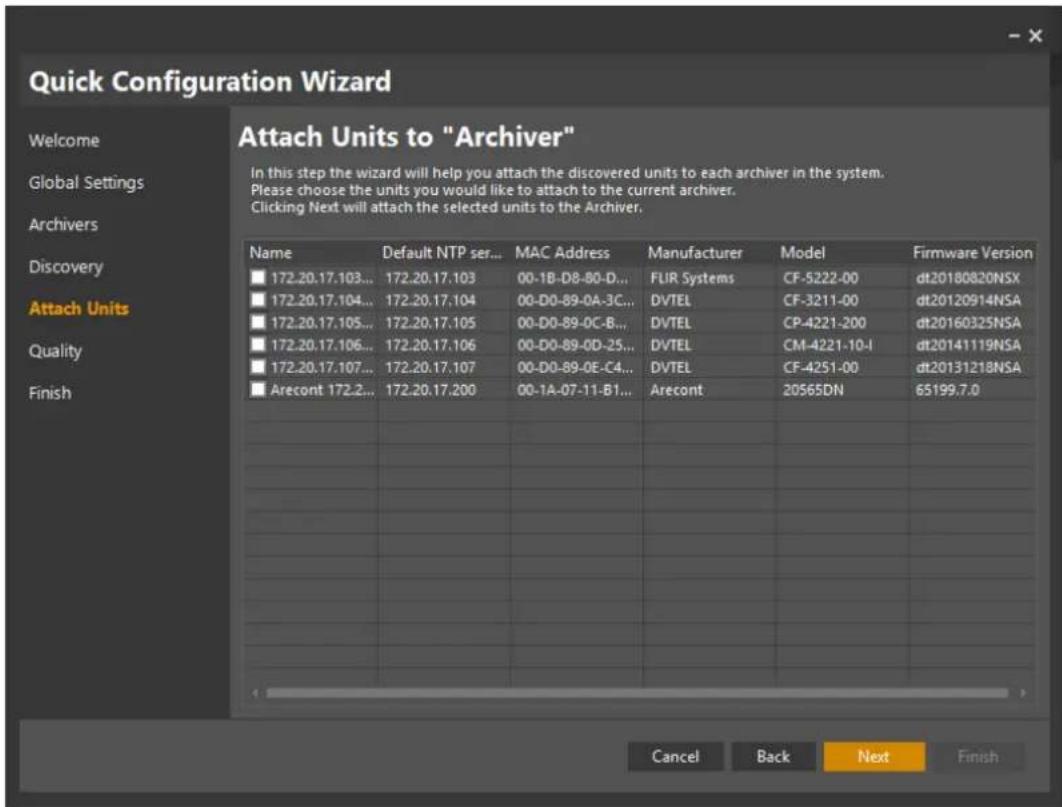Check the box for unit 172.20.17.107

(258, 367)
